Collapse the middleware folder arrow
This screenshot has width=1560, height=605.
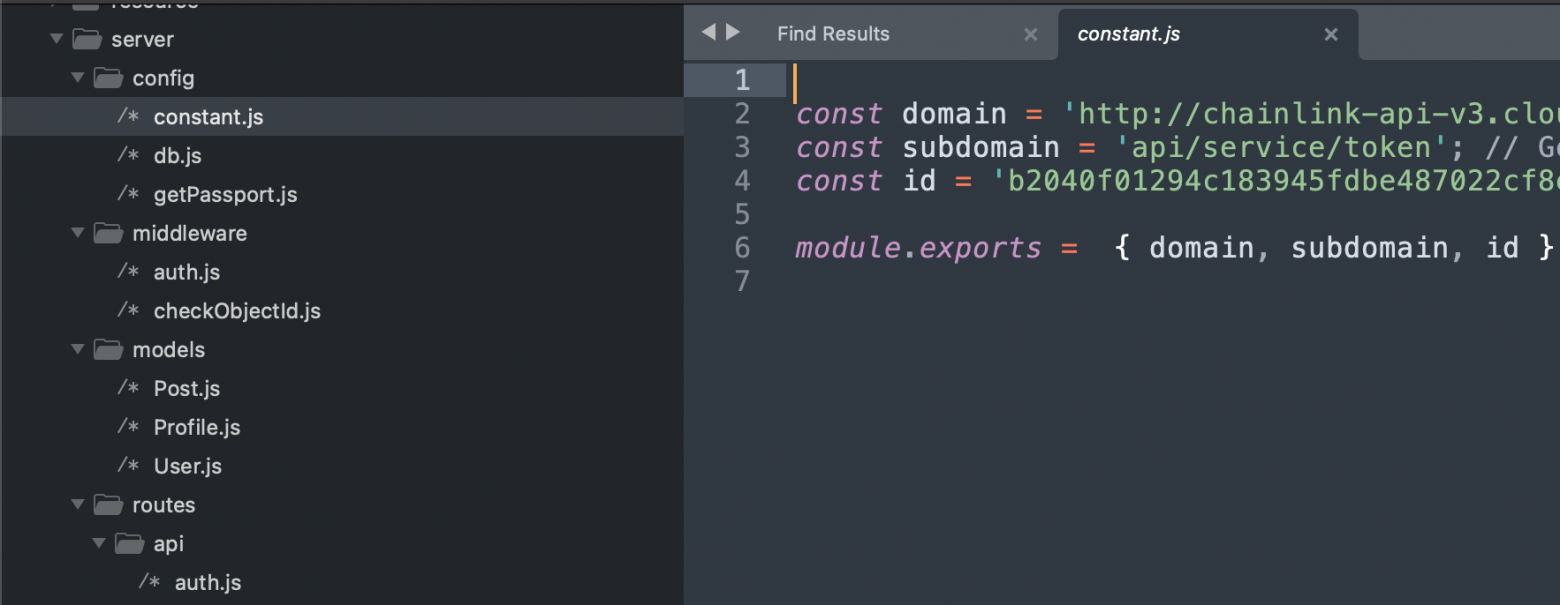click(x=77, y=233)
